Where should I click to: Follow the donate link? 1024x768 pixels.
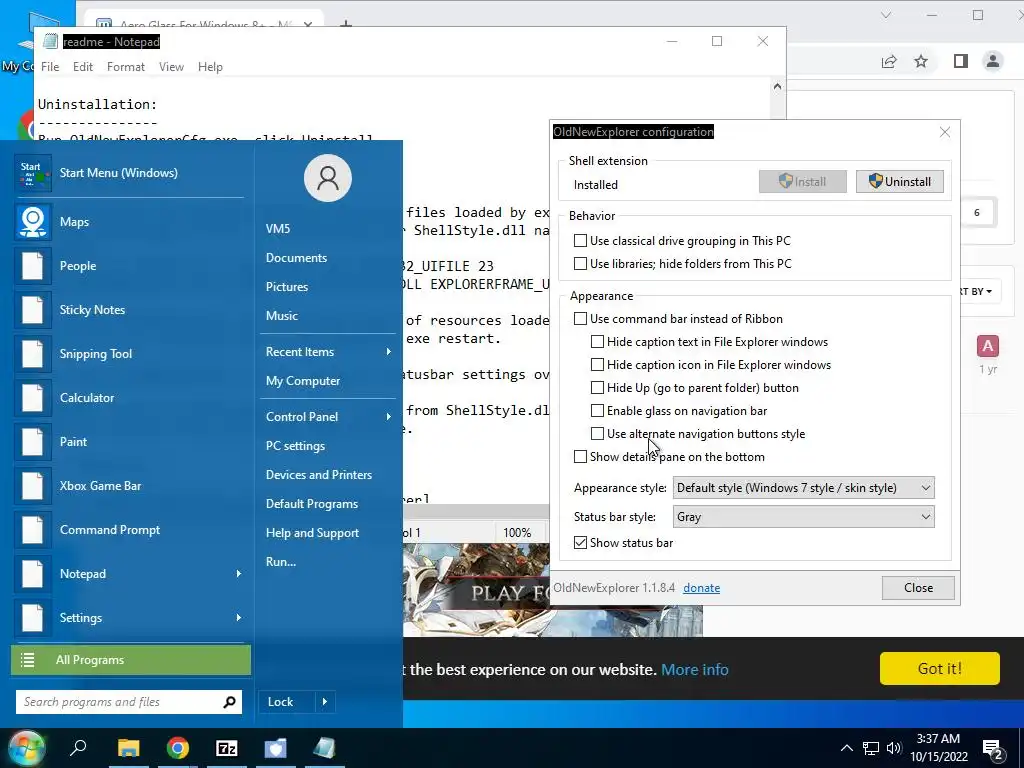point(701,588)
